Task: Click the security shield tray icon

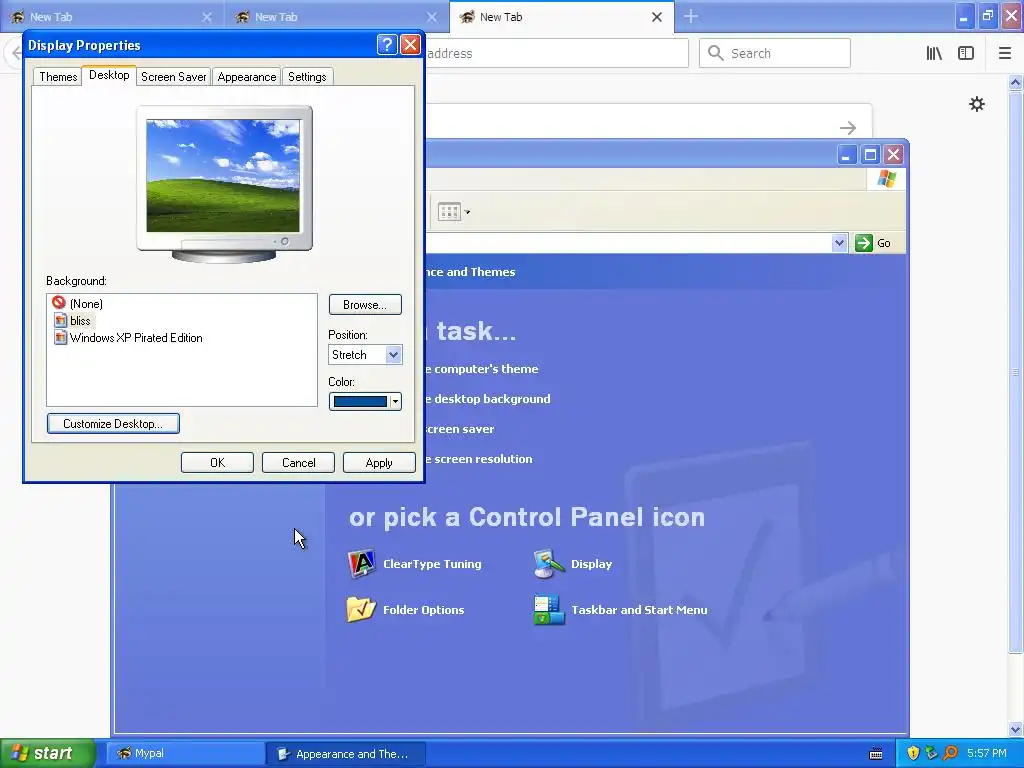Action: [913, 753]
